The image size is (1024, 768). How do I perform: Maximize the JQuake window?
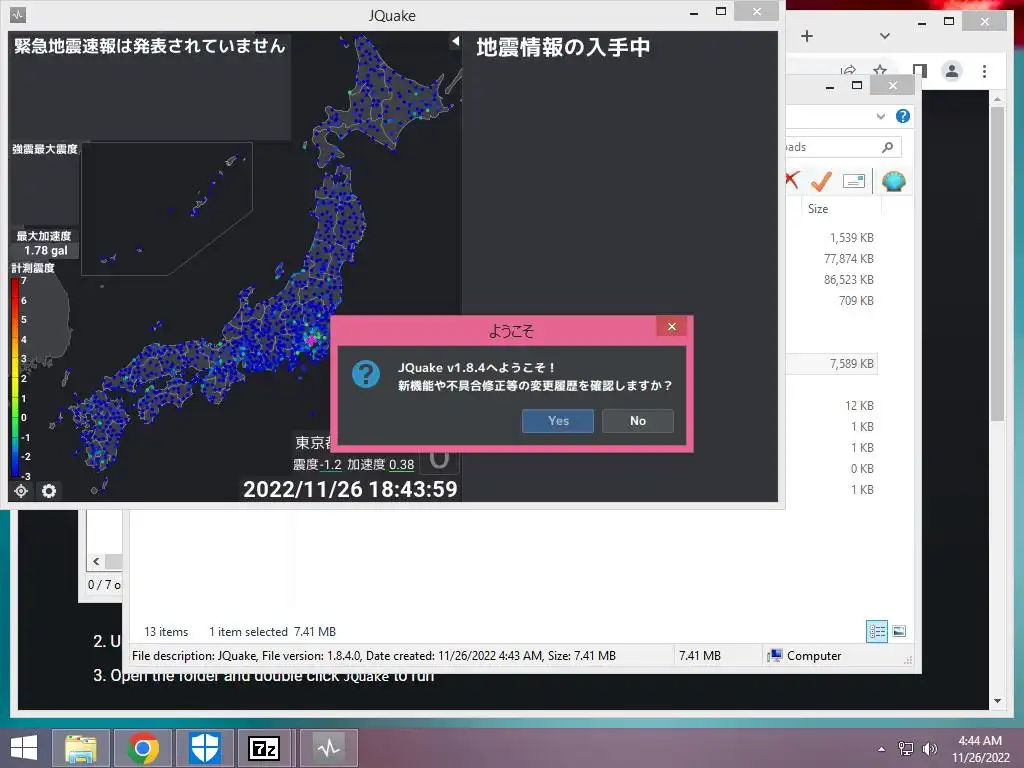[x=721, y=11]
